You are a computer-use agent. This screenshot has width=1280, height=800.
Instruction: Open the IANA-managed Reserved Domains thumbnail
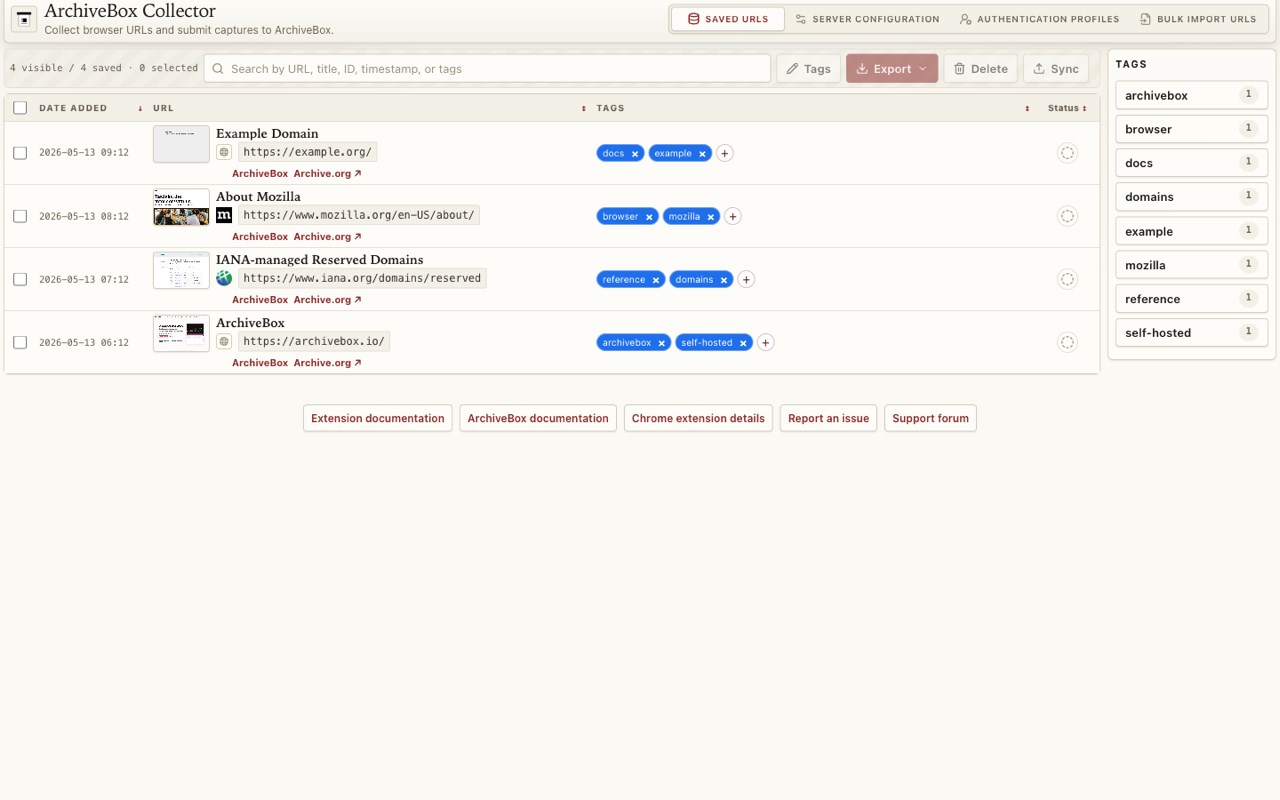pos(181,270)
